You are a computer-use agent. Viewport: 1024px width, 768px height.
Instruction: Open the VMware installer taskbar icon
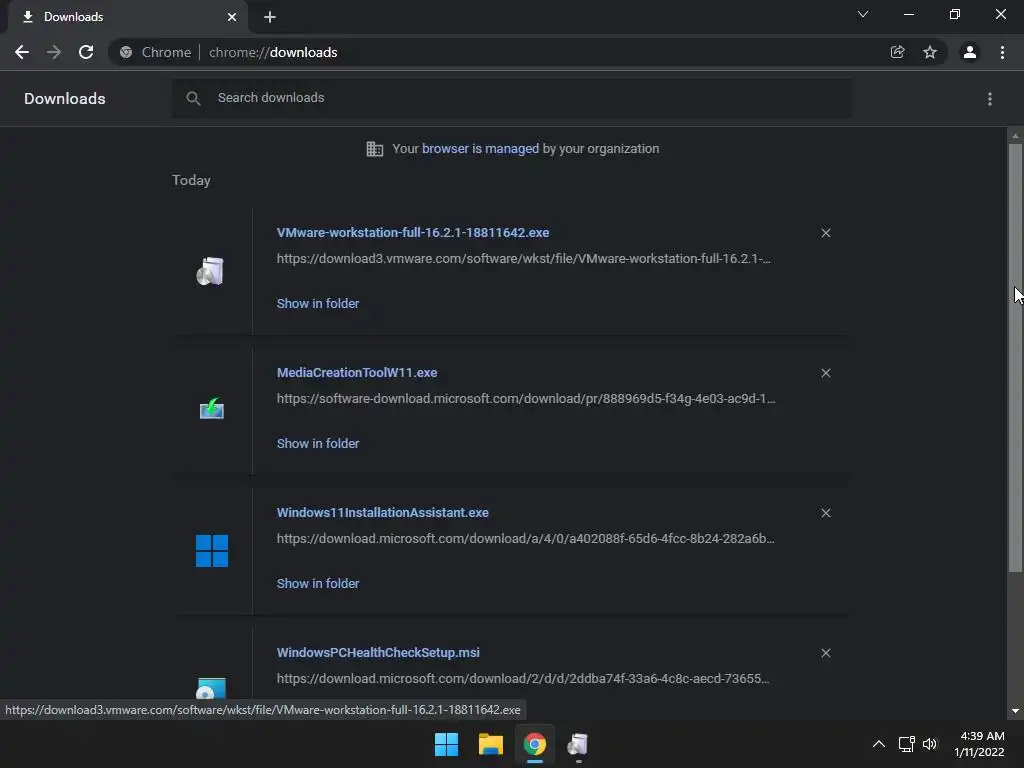point(578,744)
